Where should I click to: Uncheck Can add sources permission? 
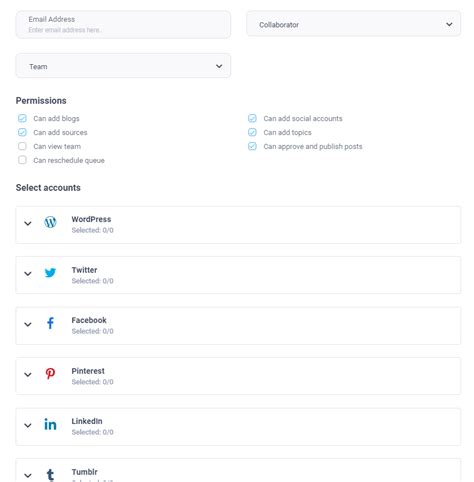[x=22, y=132]
